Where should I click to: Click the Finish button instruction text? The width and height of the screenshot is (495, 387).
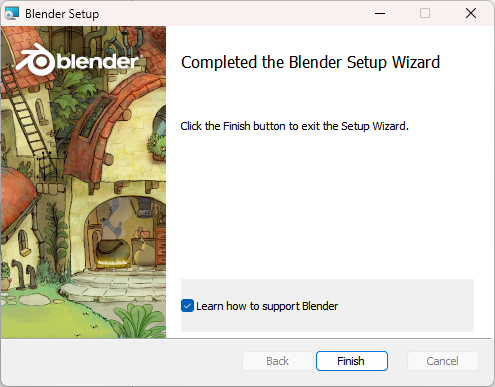[x=294, y=126]
